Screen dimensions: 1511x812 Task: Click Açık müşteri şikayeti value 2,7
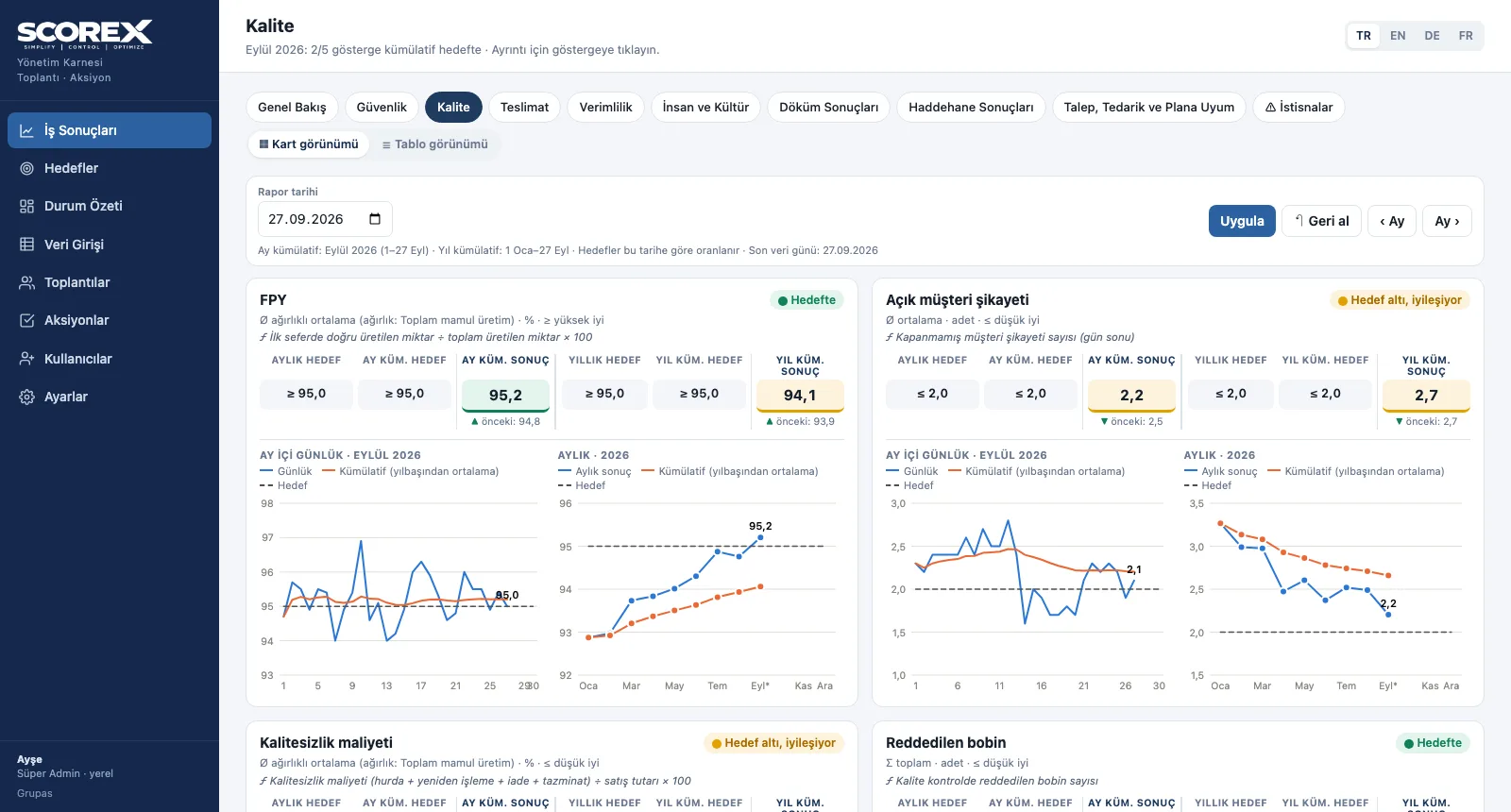pos(1426,396)
